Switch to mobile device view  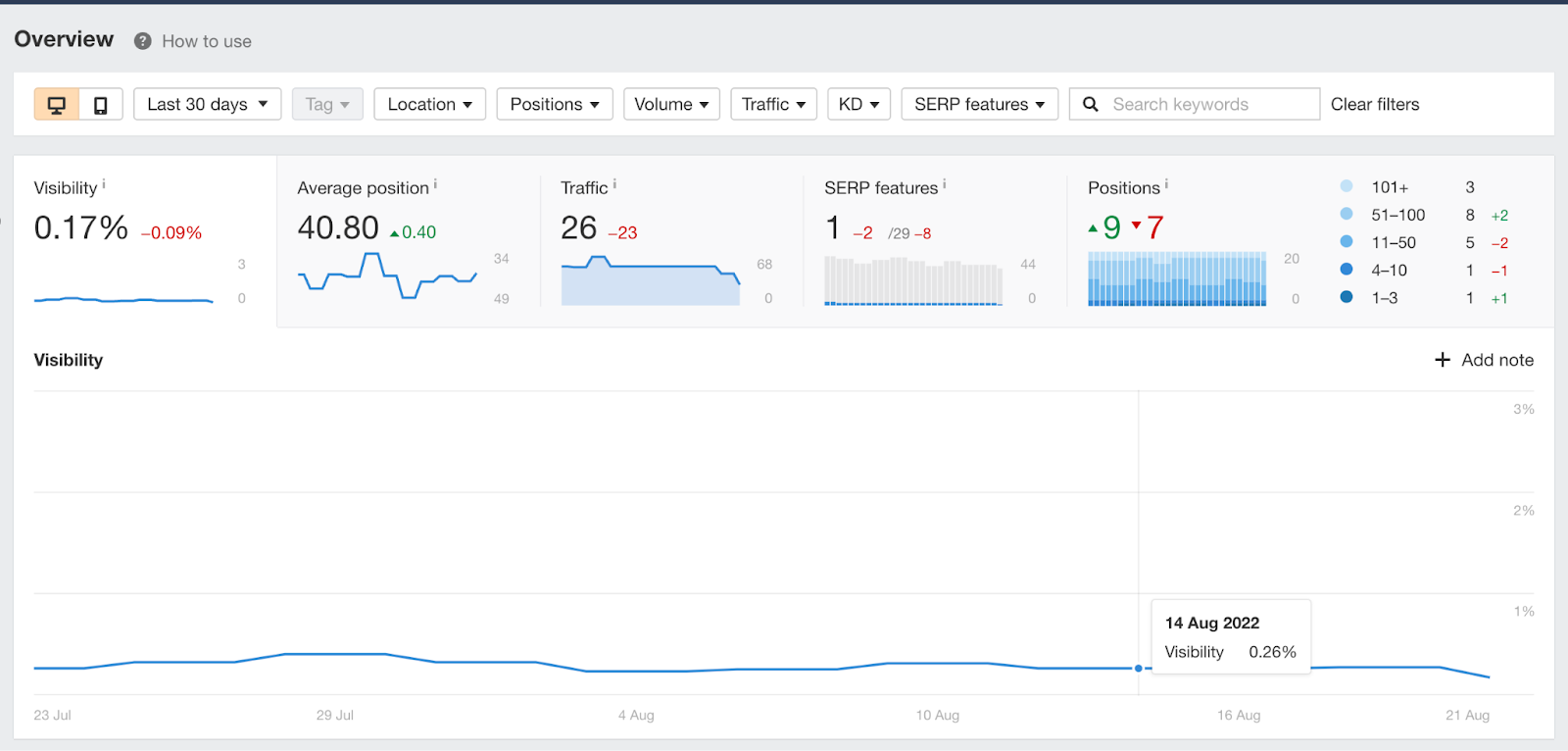point(100,104)
